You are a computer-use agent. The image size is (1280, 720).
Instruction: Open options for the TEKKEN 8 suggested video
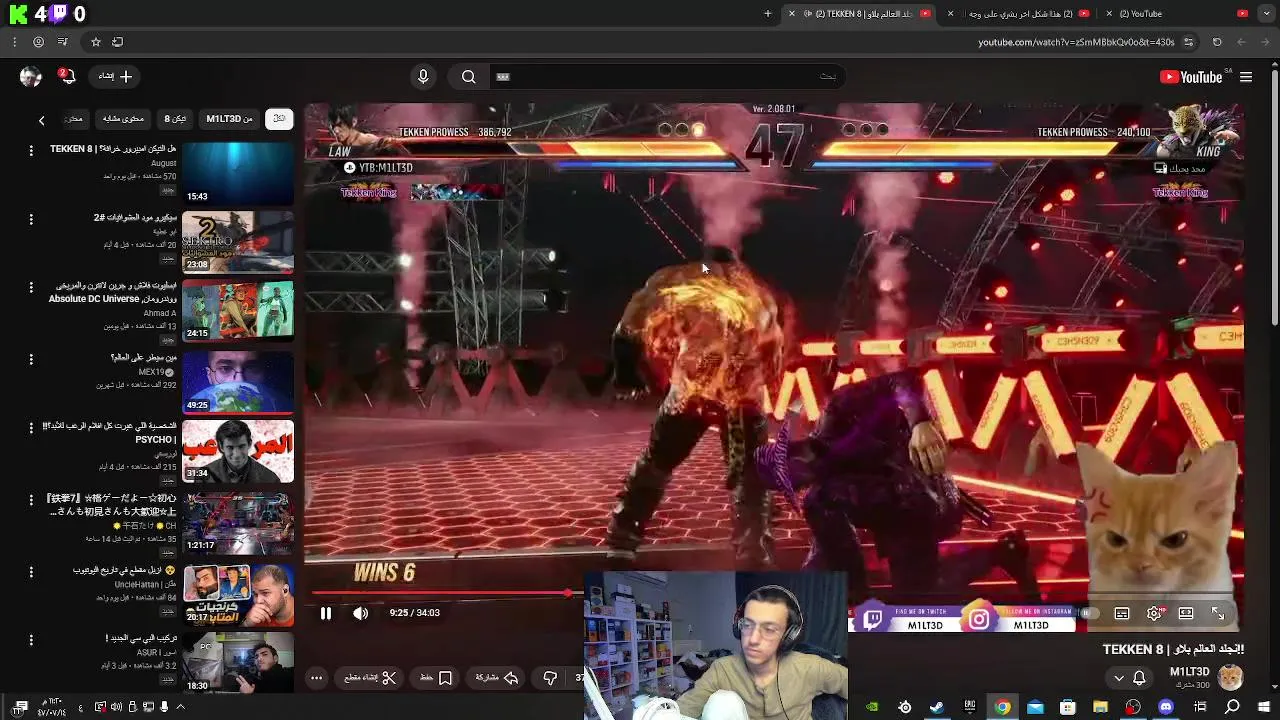click(31, 150)
